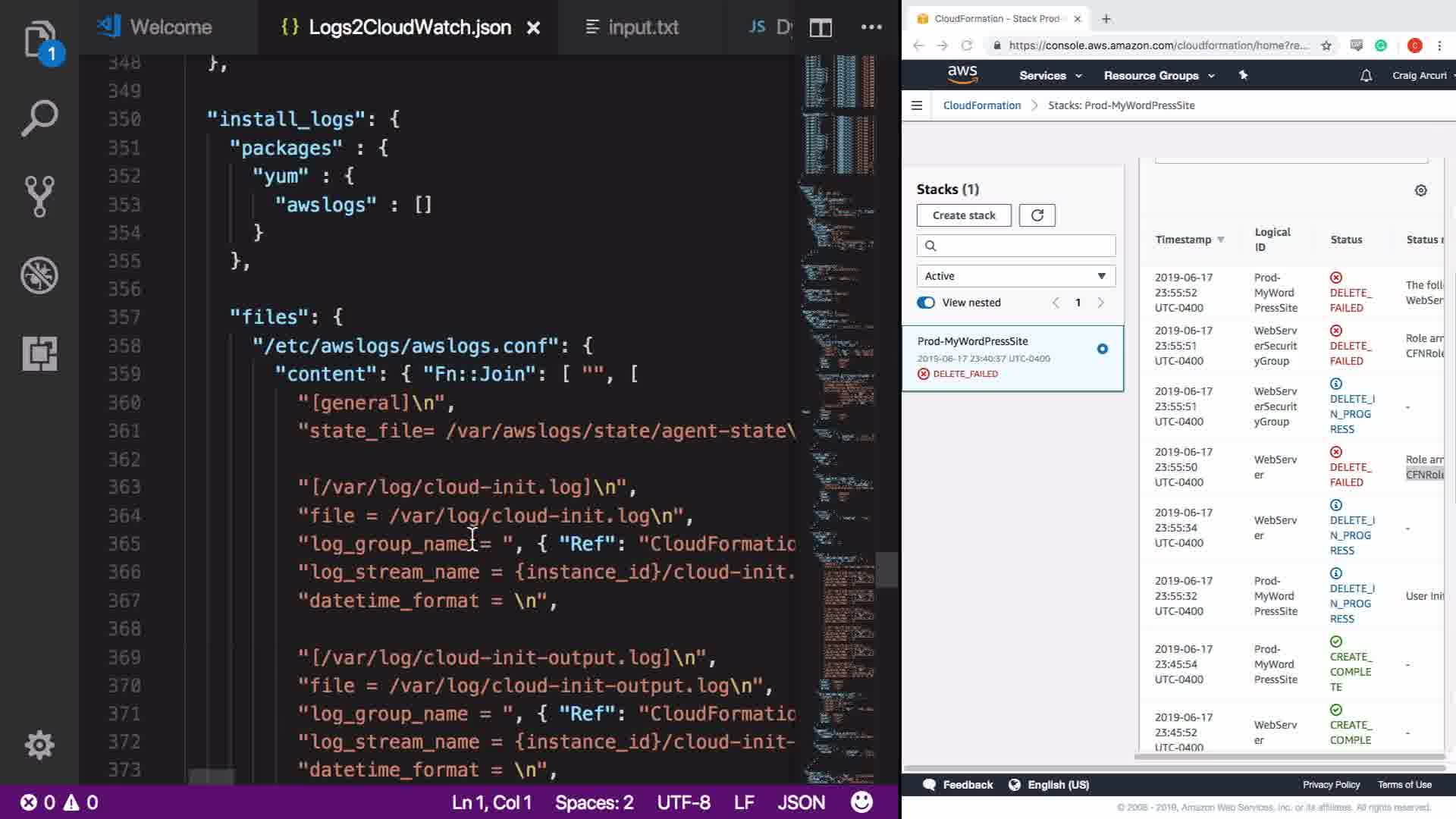Click the CloudFormation breadcrumb link

pyautogui.click(x=981, y=105)
